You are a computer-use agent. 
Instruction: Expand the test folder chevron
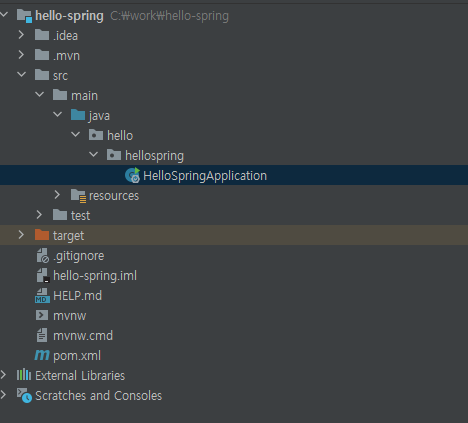coord(39,214)
